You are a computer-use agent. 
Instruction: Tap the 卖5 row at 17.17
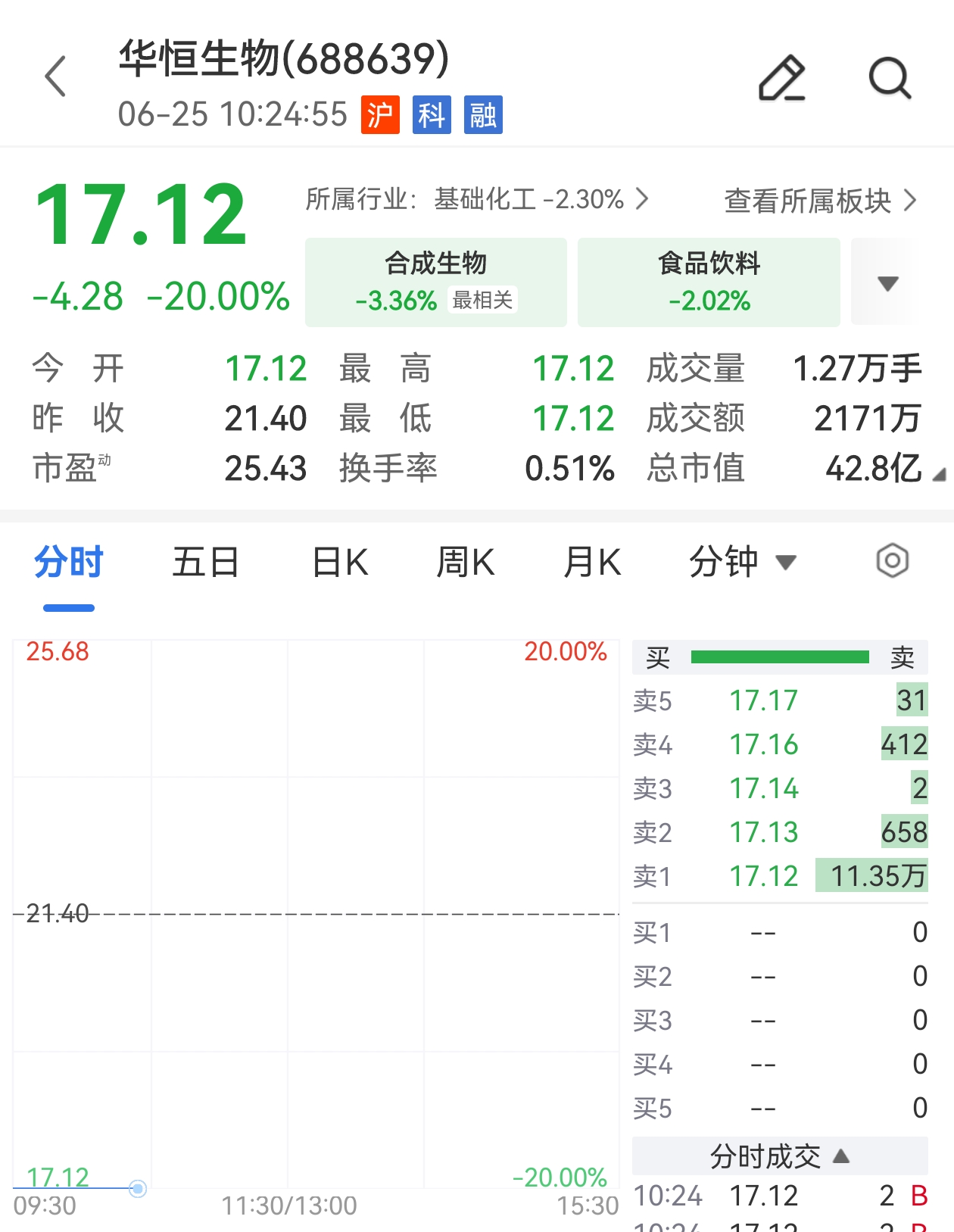point(780,700)
